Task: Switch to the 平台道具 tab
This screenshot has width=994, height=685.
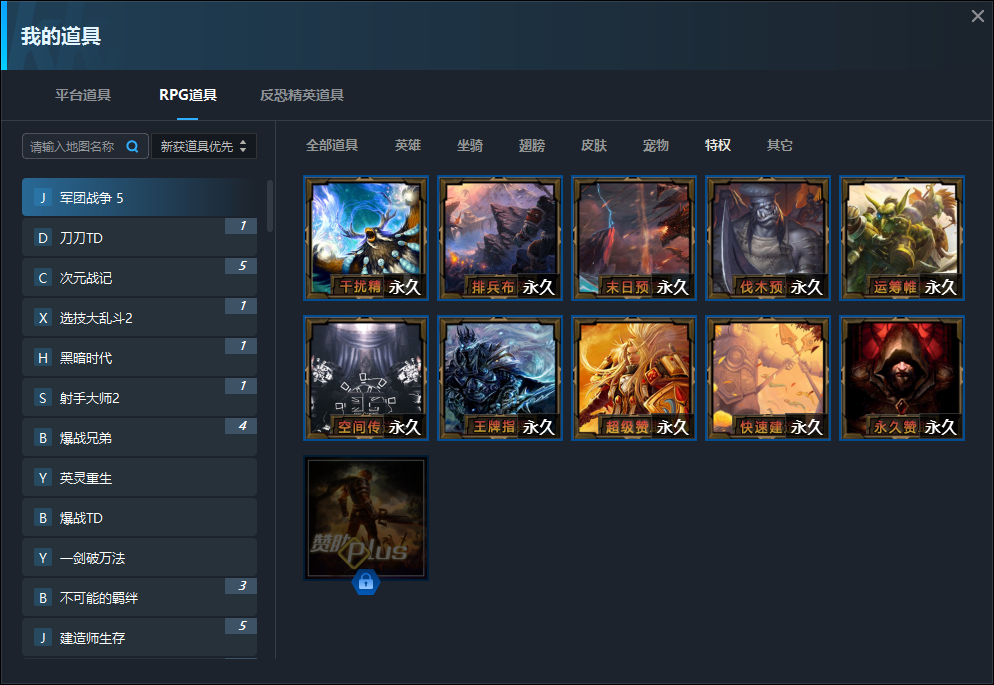Action: tap(83, 95)
